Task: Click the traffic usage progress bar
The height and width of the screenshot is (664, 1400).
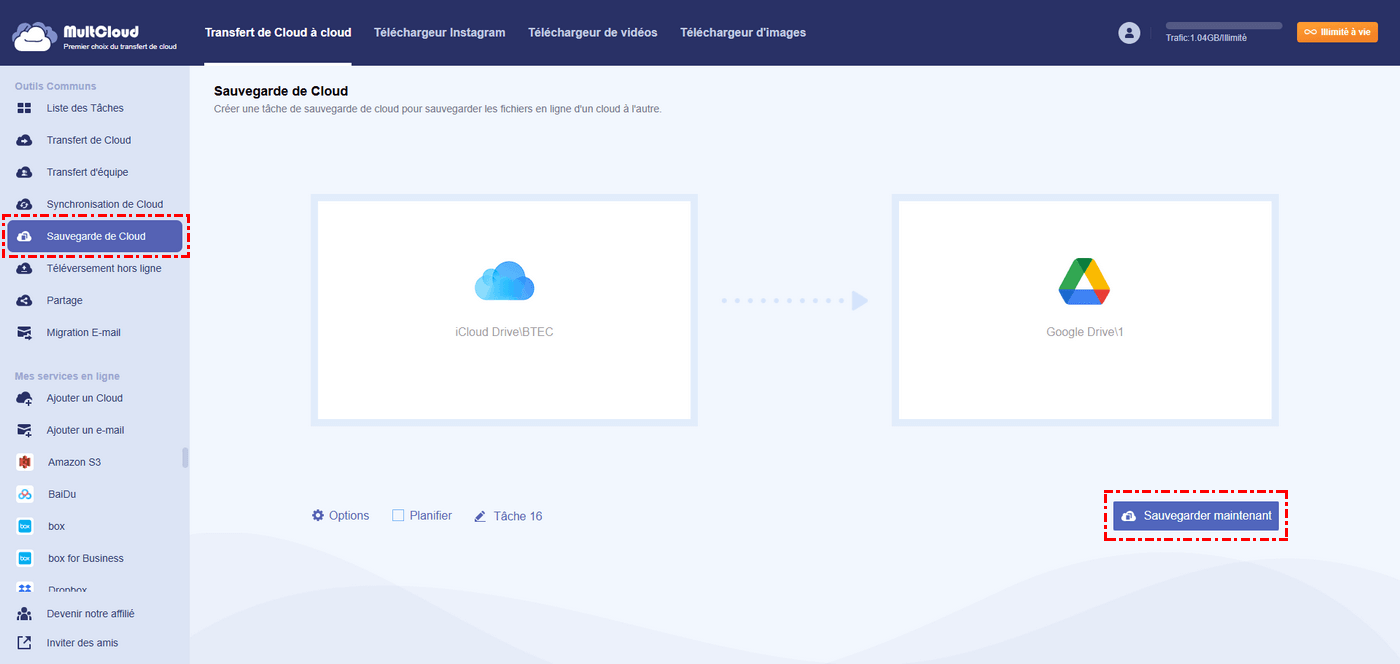Action: pyautogui.click(x=1224, y=25)
